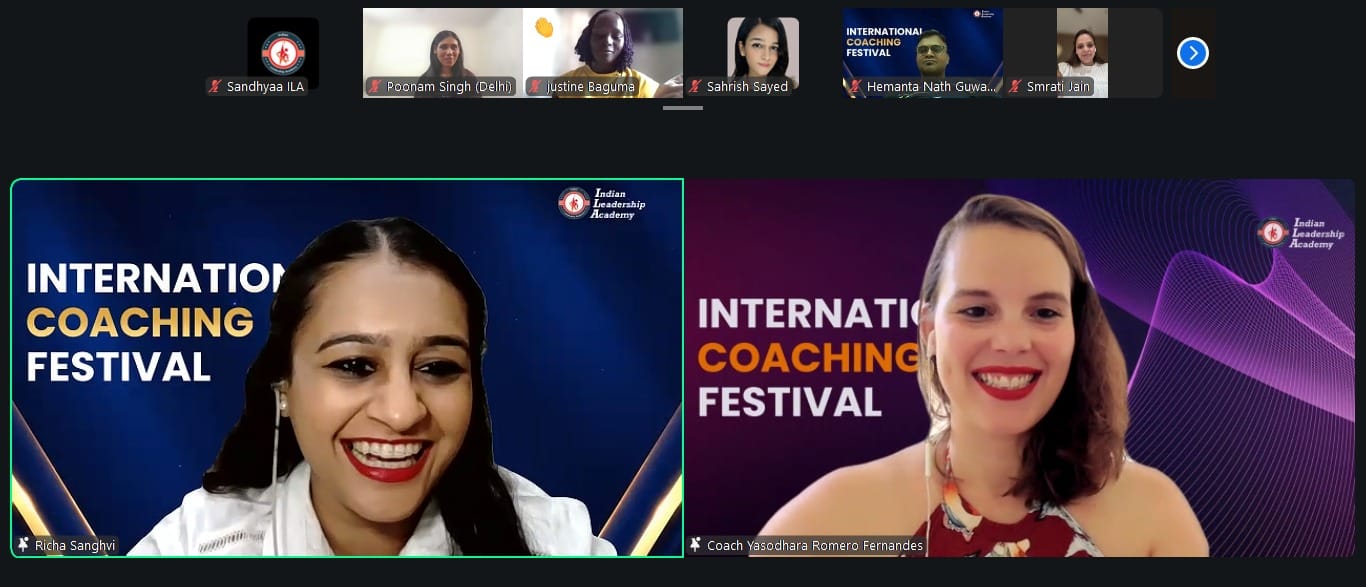This screenshot has height=587, width=1366.
Task: Click Sahrish Sayed's muted microphone icon
Action: click(695, 87)
